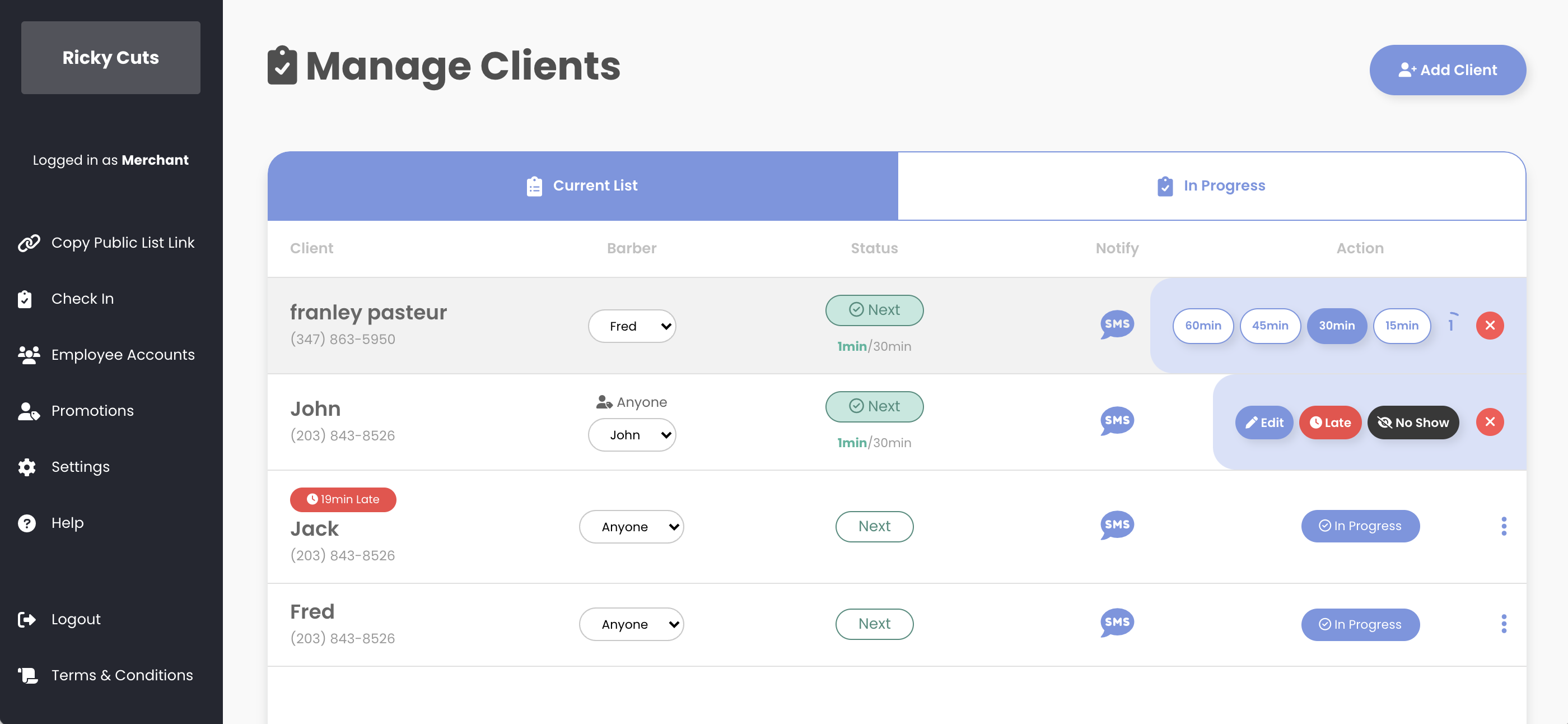
Task: Close John's action panel red X
Action: point(1490,422)
